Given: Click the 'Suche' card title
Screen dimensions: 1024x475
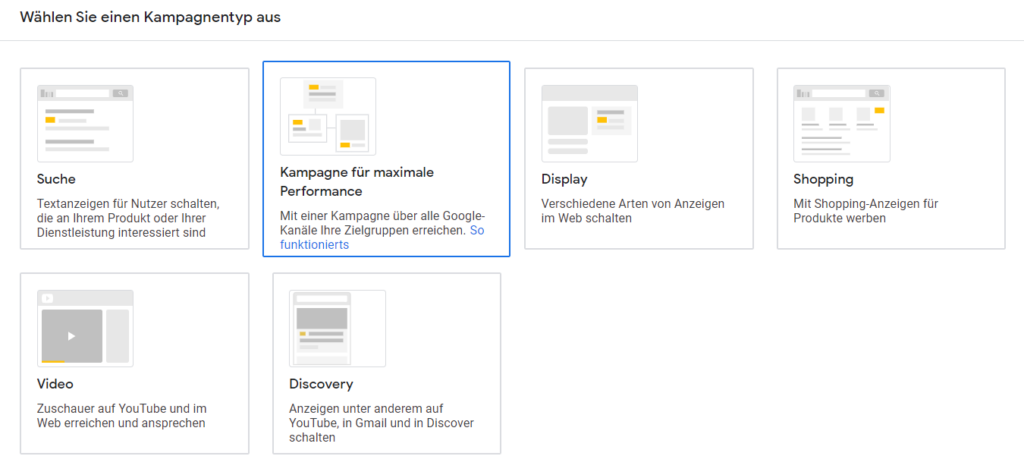Looking at the screenshot, I should pos(56,179).
